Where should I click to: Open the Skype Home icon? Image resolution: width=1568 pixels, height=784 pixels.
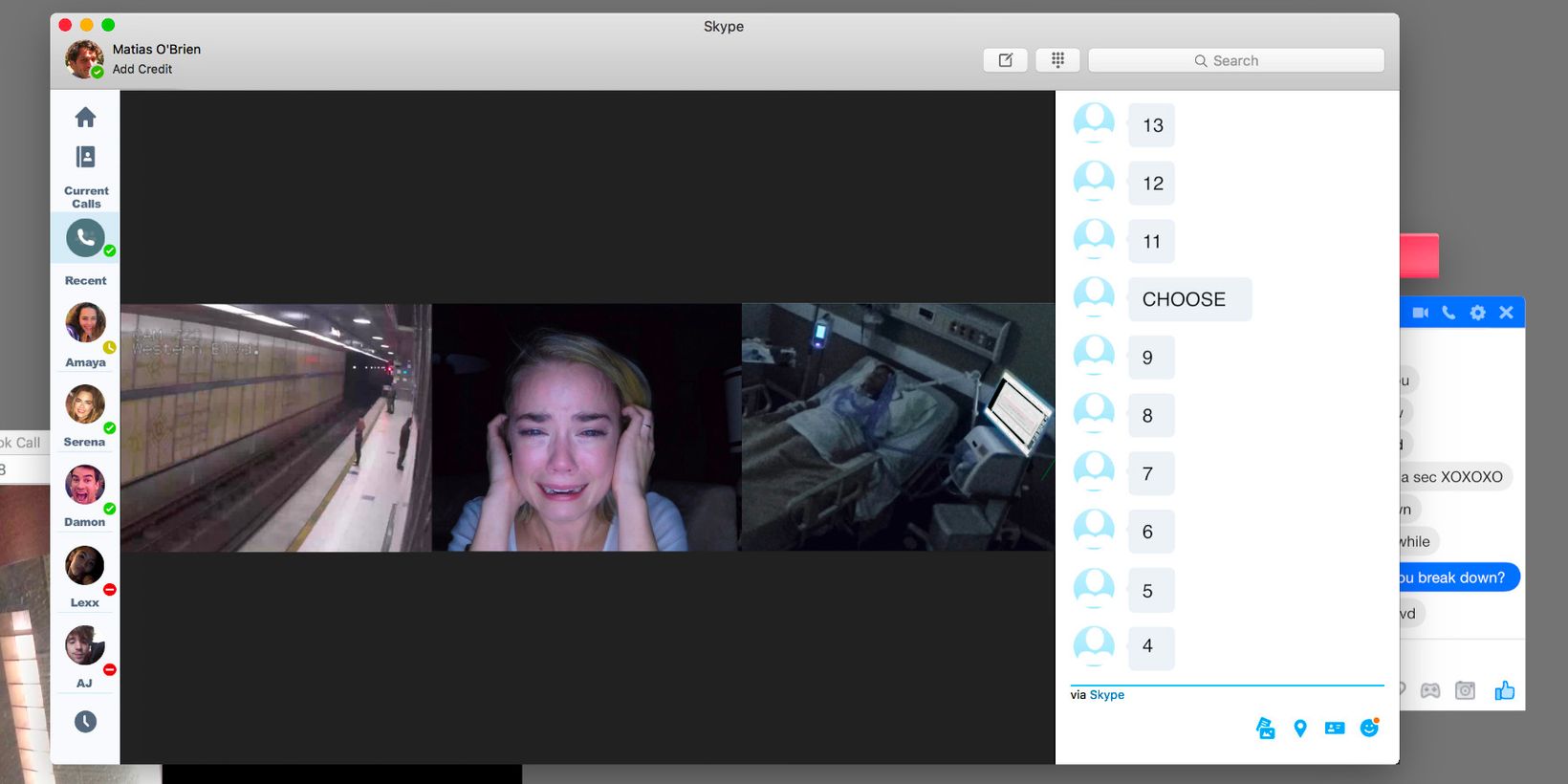click(85, 117)
